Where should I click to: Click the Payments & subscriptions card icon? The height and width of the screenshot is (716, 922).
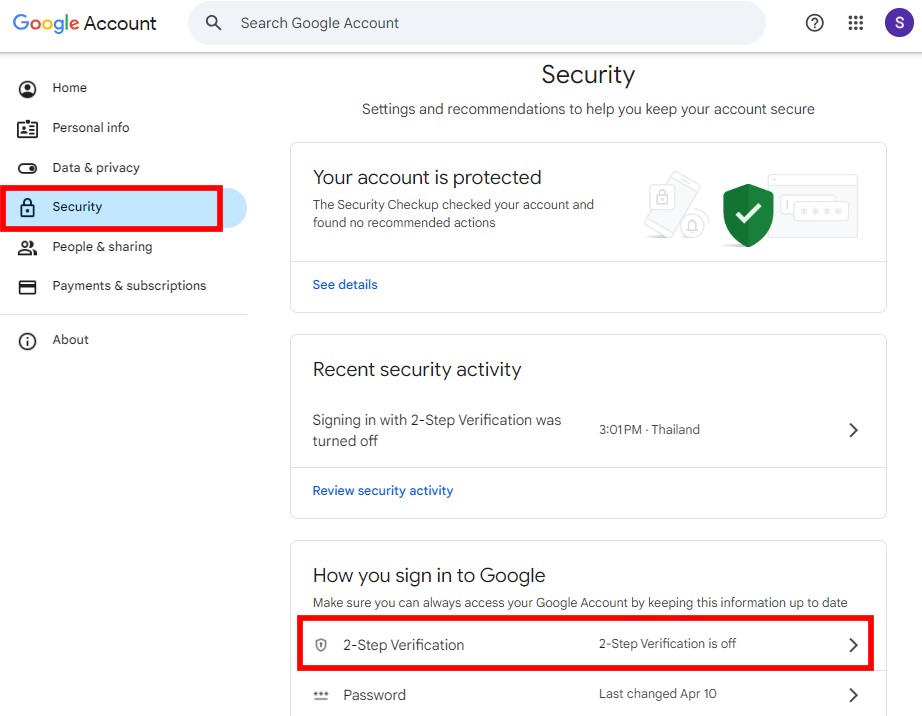click(28, 287)
